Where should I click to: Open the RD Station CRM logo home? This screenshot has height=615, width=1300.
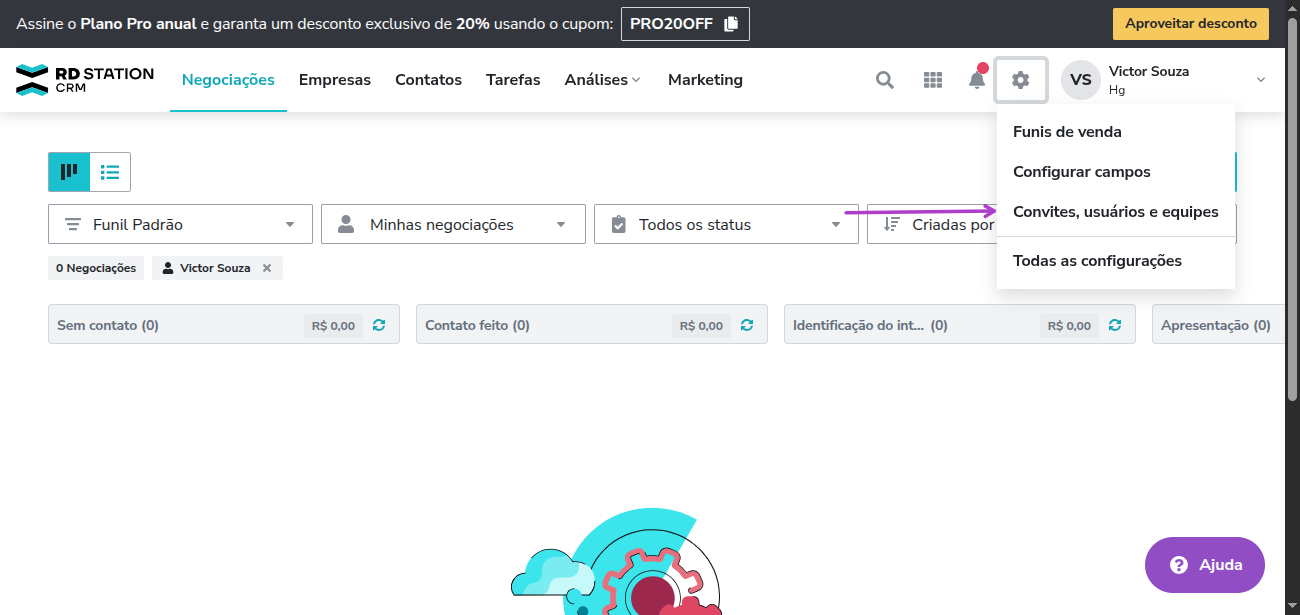85,80
